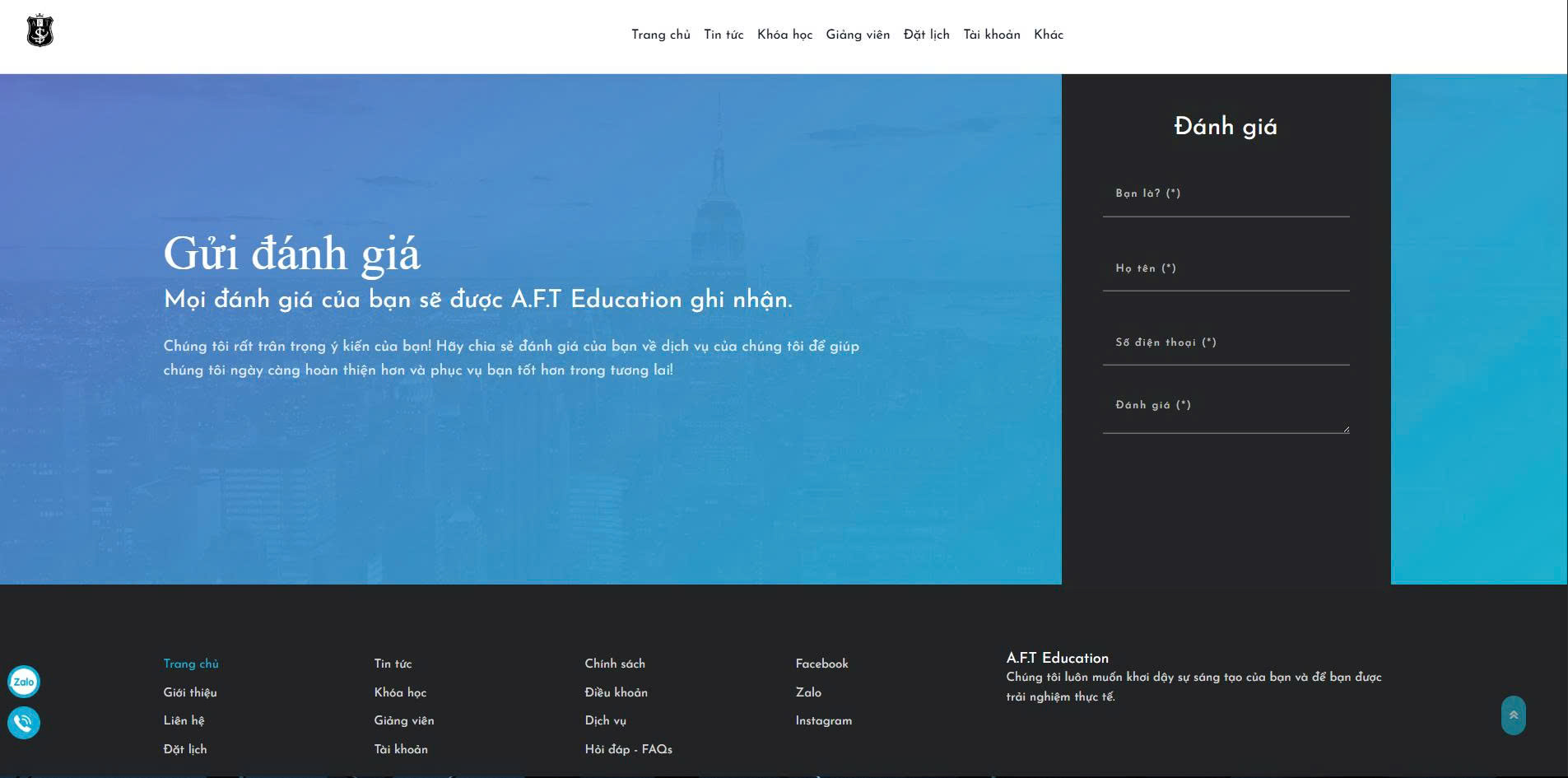Grab the textarea resize handle corner
This screenshot has height=778, width=1568.
click(x=1346, y=429)
